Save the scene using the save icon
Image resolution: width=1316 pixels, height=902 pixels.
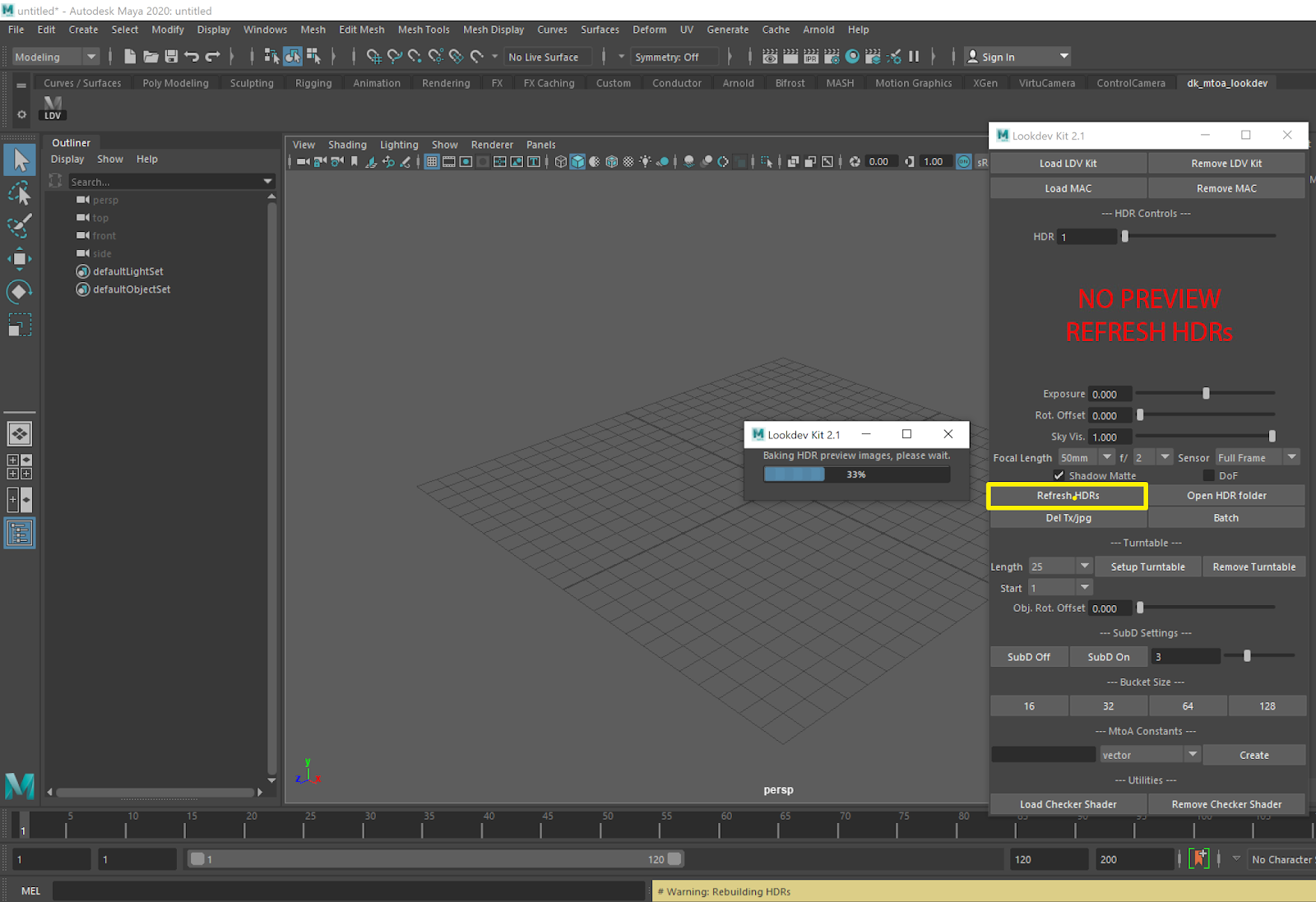point(172,56)
